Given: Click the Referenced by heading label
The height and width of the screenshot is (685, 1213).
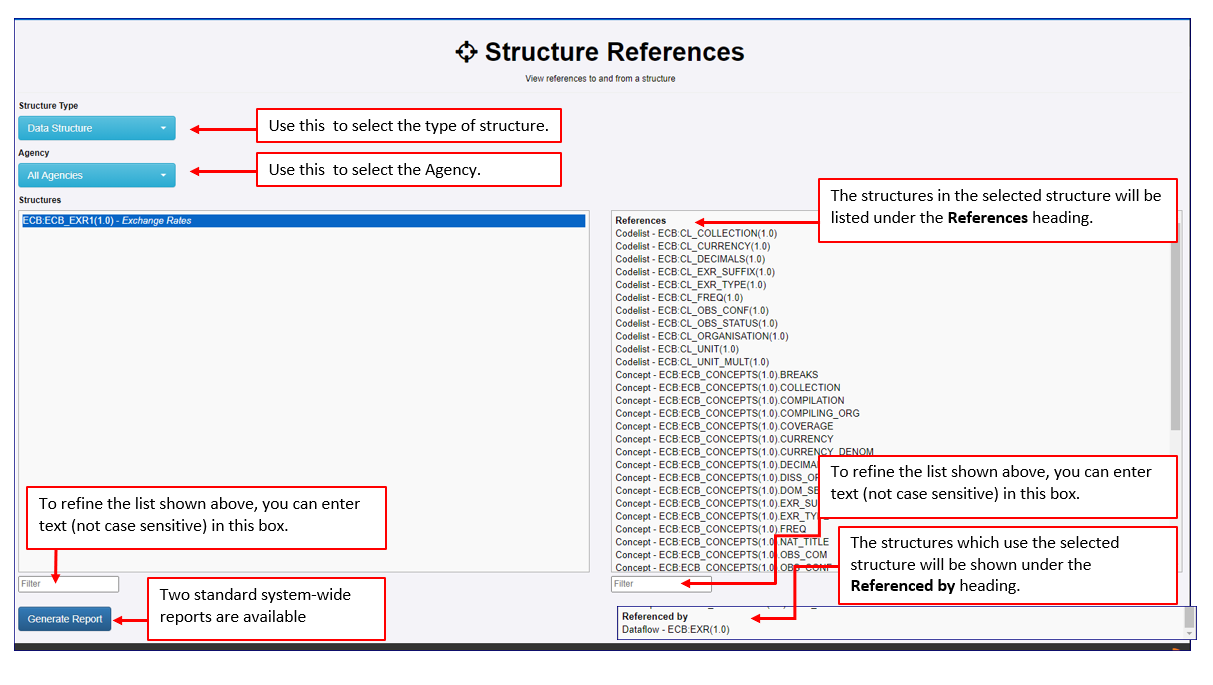Looking at the screenshot, I should point(654,617).
